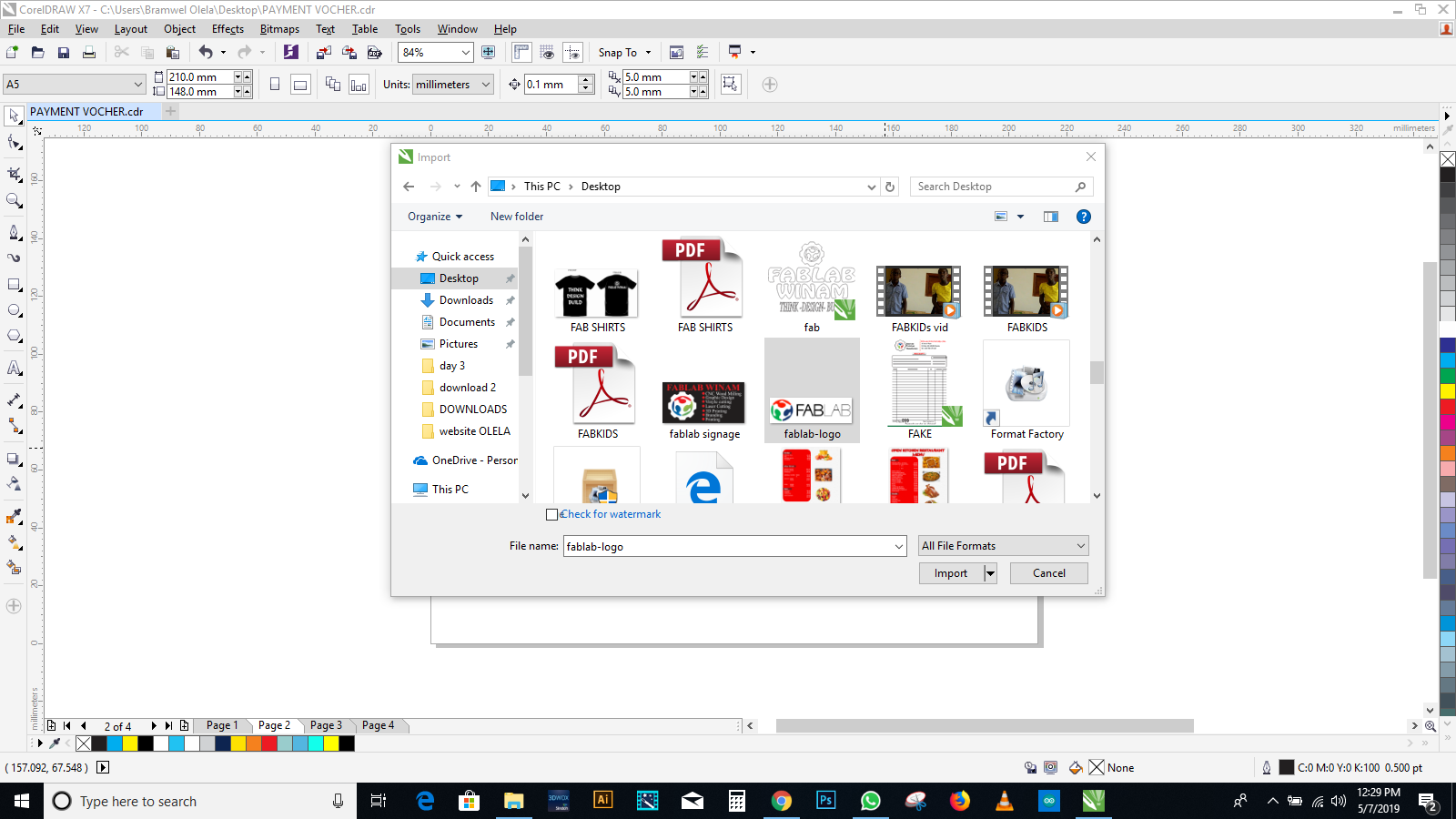This screenshot has height=819, width=1456.
Task: Set landscape page orientation
Action: pyautogui.click(x=300, y=85)
